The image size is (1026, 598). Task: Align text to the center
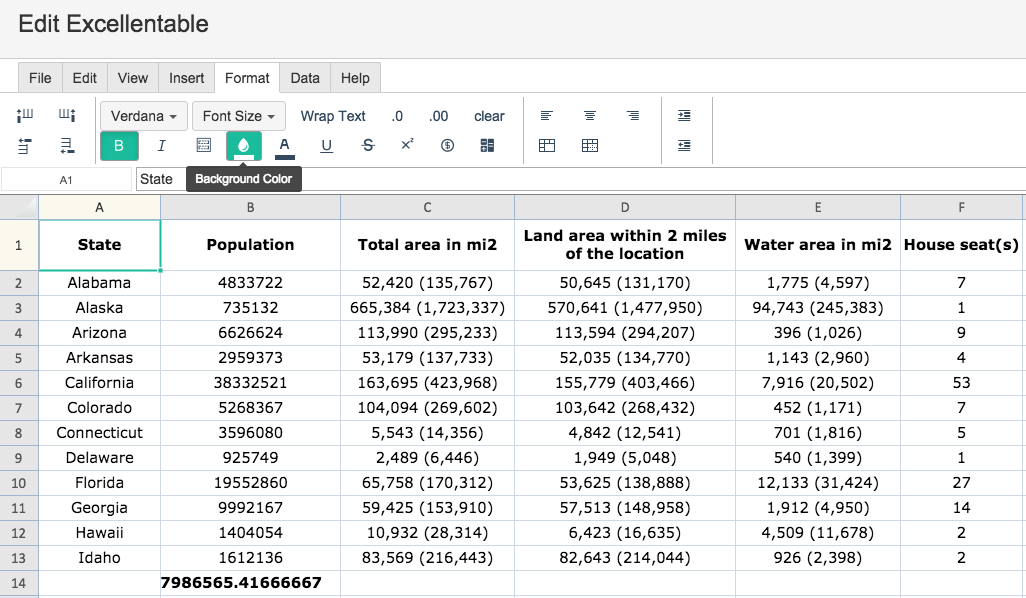click(590, 116)
